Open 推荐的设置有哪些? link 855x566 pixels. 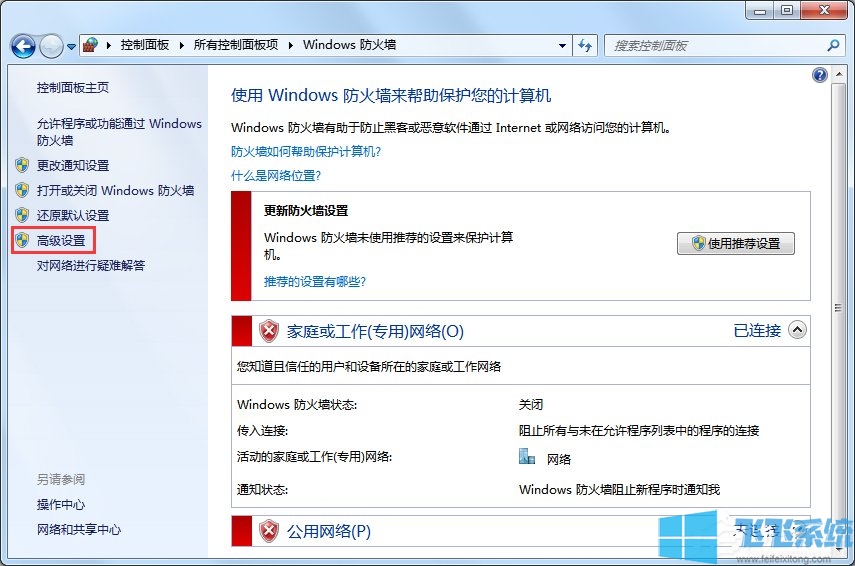pyautogui.click(x=315, y=281)
